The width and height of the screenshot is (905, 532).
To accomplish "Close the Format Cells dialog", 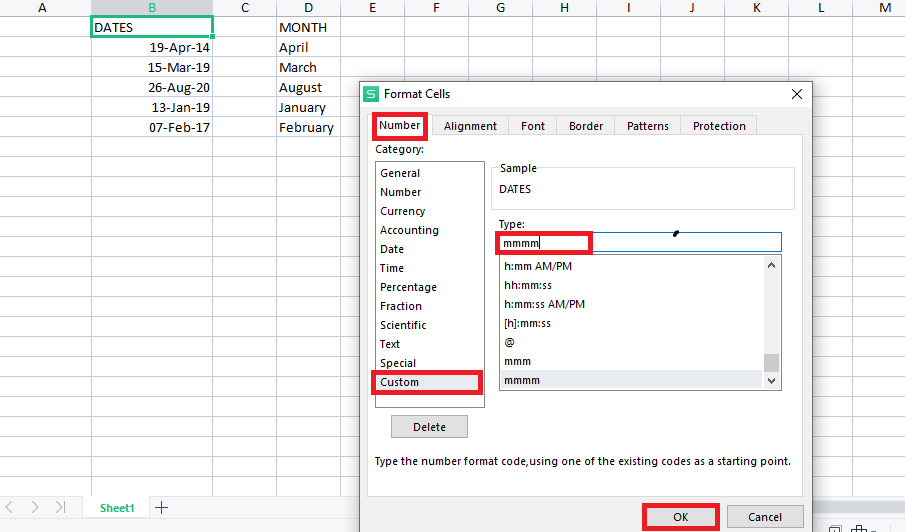I will click(x=796, y=94).
